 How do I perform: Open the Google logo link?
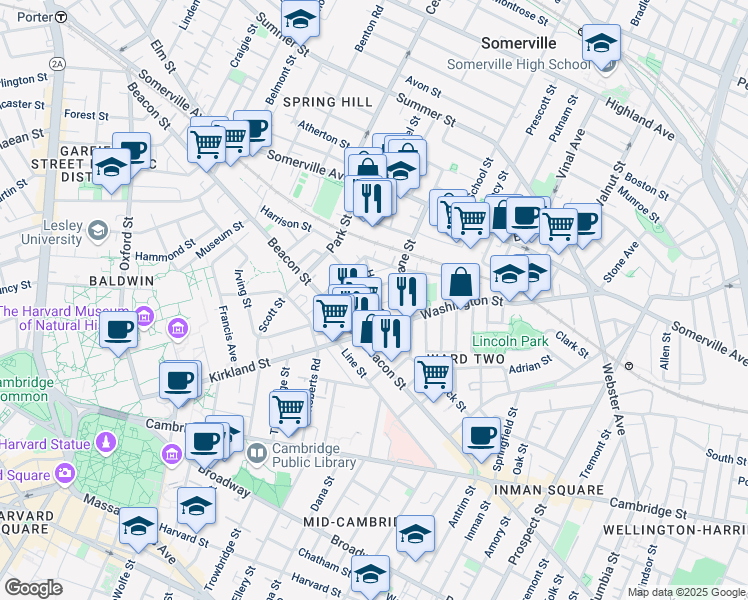tap(33, 588)
